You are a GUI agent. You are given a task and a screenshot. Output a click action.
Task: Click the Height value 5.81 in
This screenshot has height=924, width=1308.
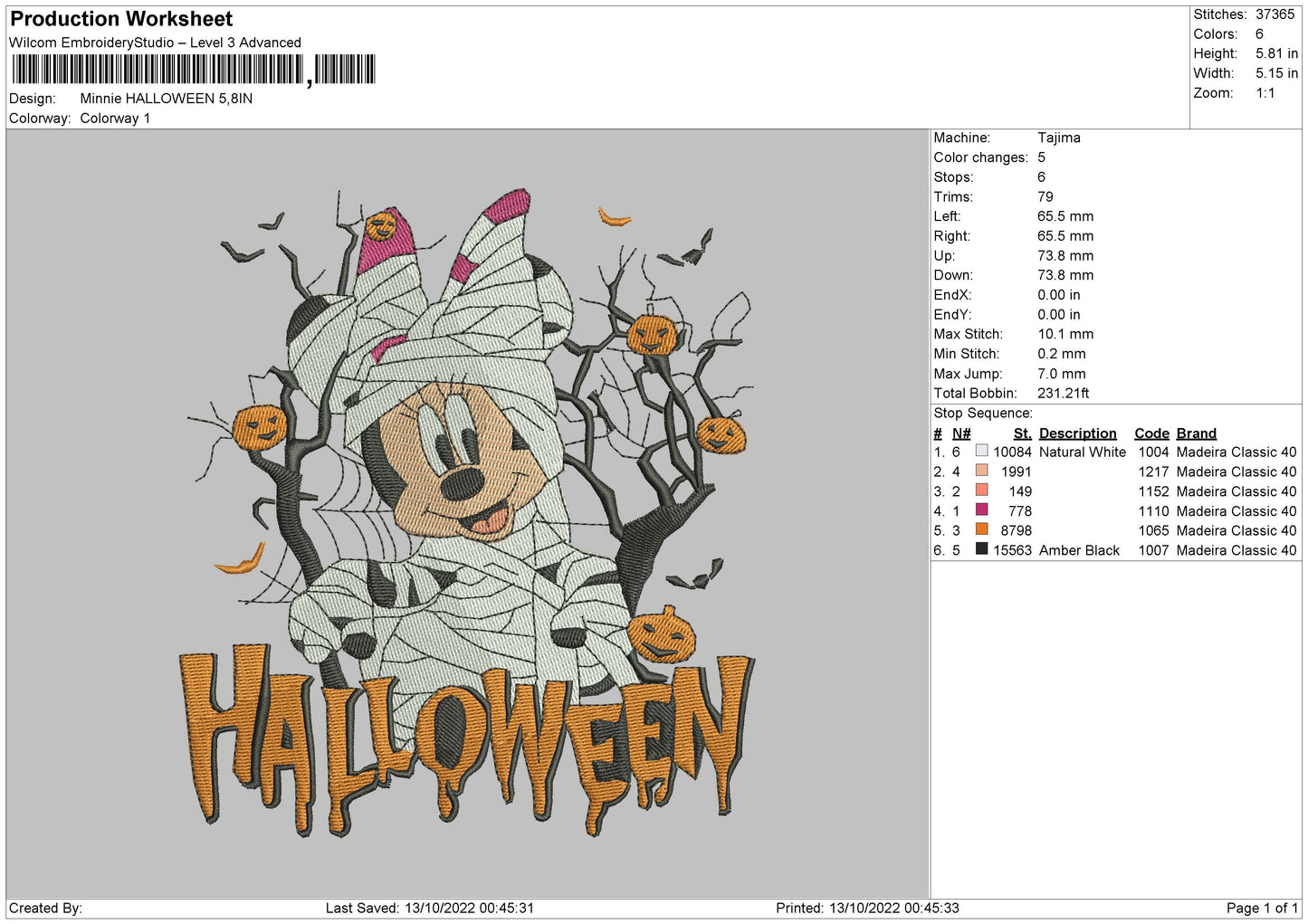1276,54
